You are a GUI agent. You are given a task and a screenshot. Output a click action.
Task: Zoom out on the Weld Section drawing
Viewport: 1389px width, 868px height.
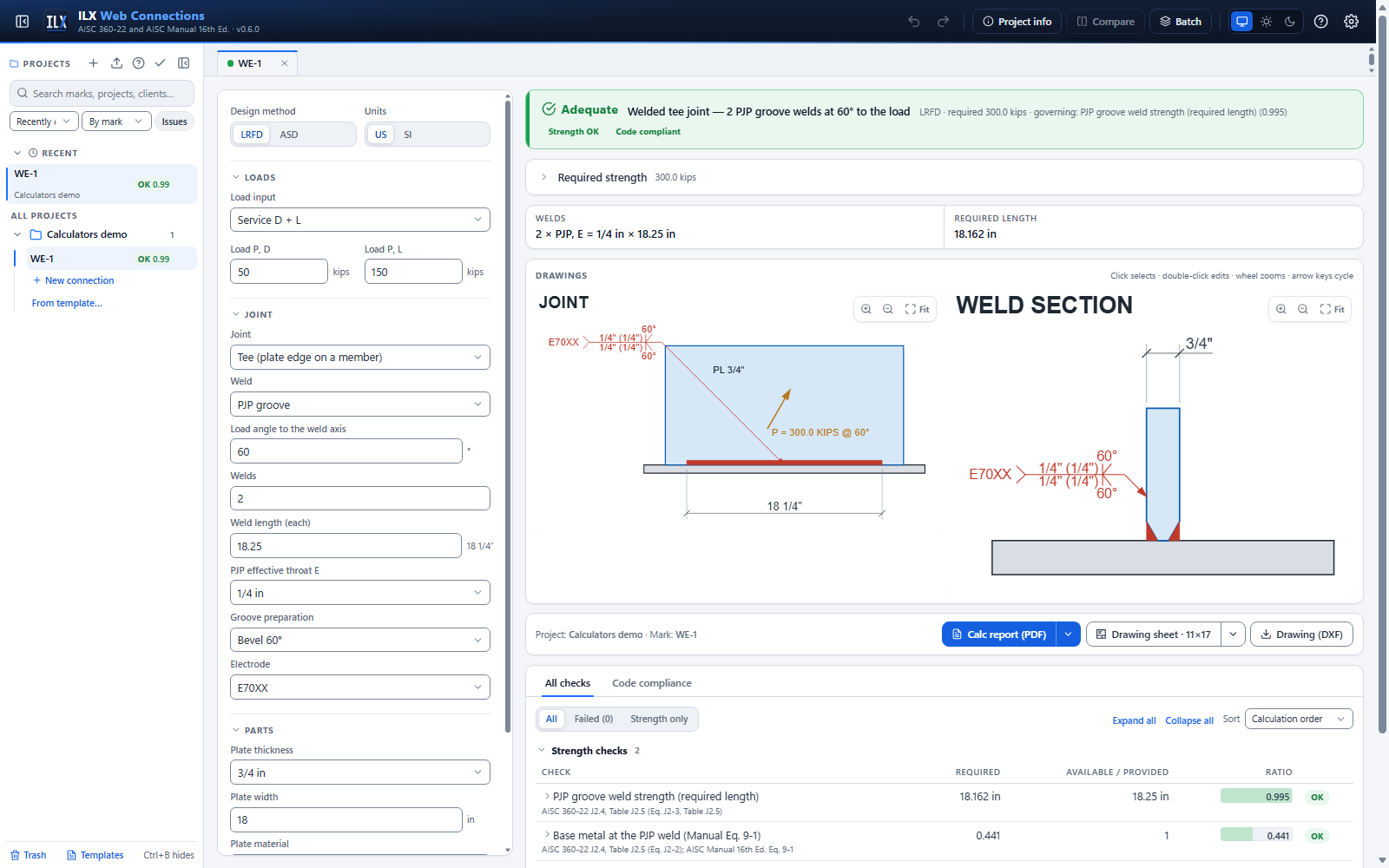1302,309
